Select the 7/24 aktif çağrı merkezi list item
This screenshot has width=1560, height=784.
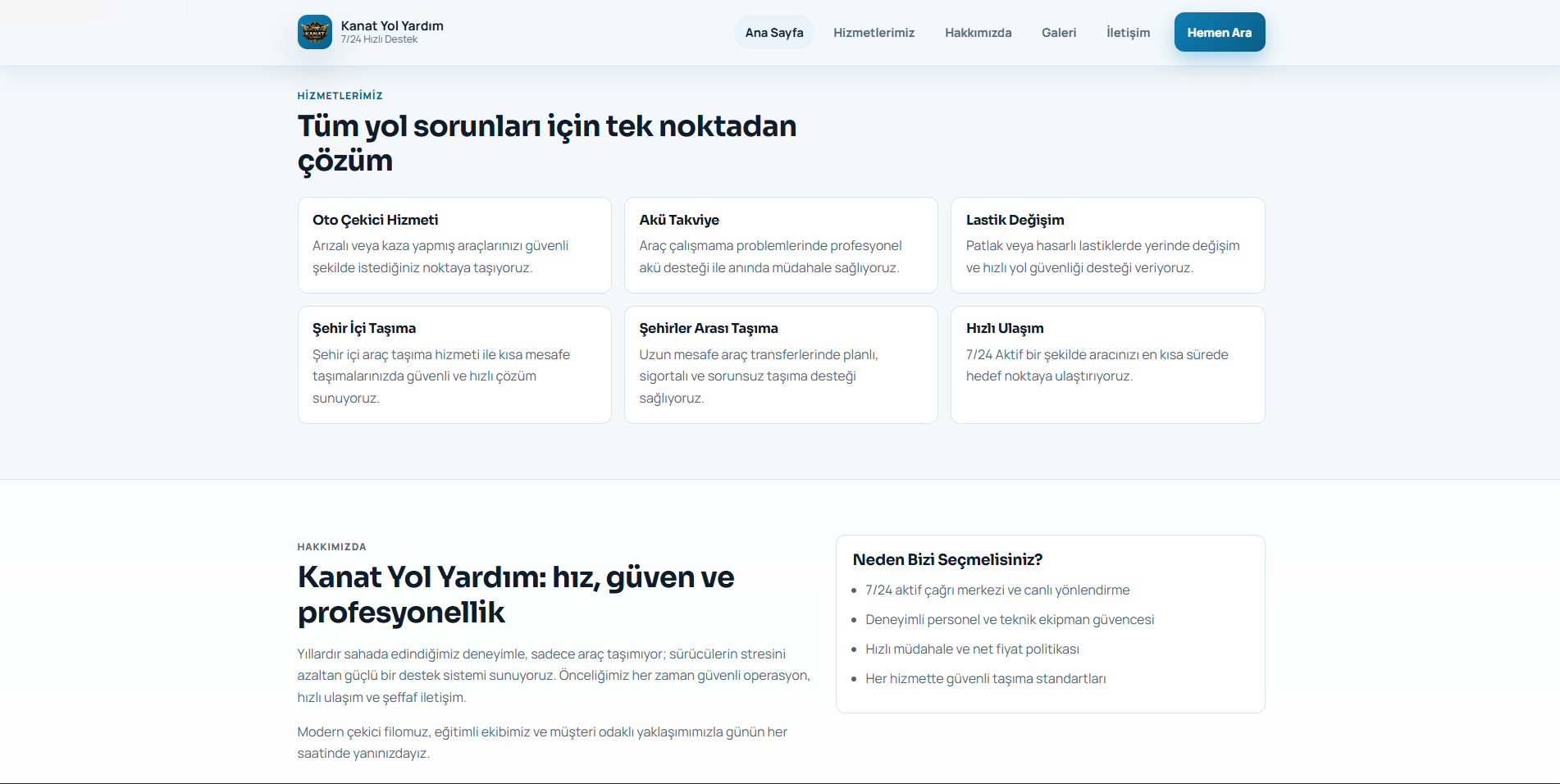997,590
